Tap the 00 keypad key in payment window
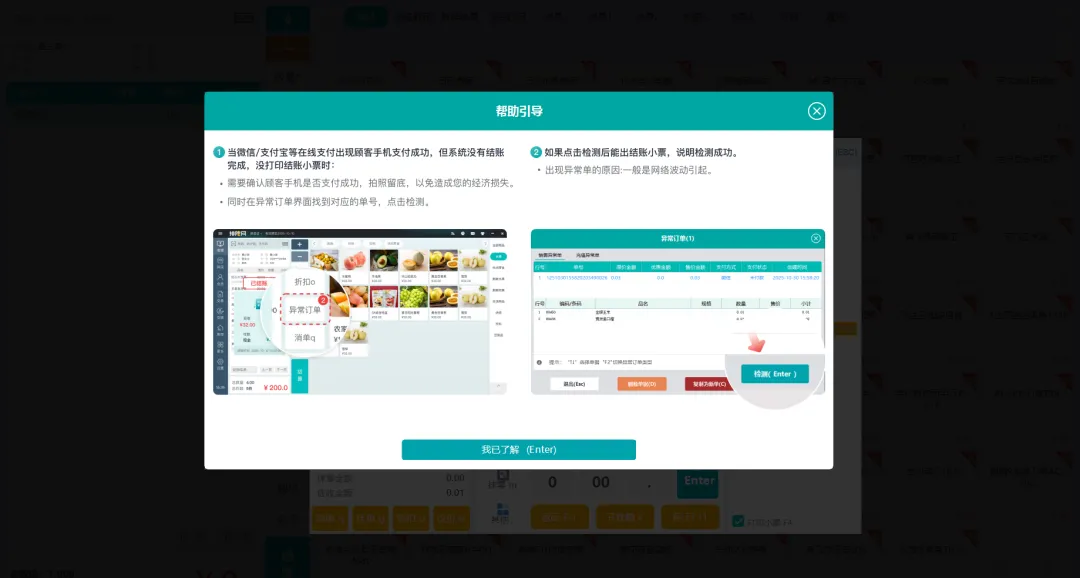Screen dimensions: 1080x578 pos(601,483)
